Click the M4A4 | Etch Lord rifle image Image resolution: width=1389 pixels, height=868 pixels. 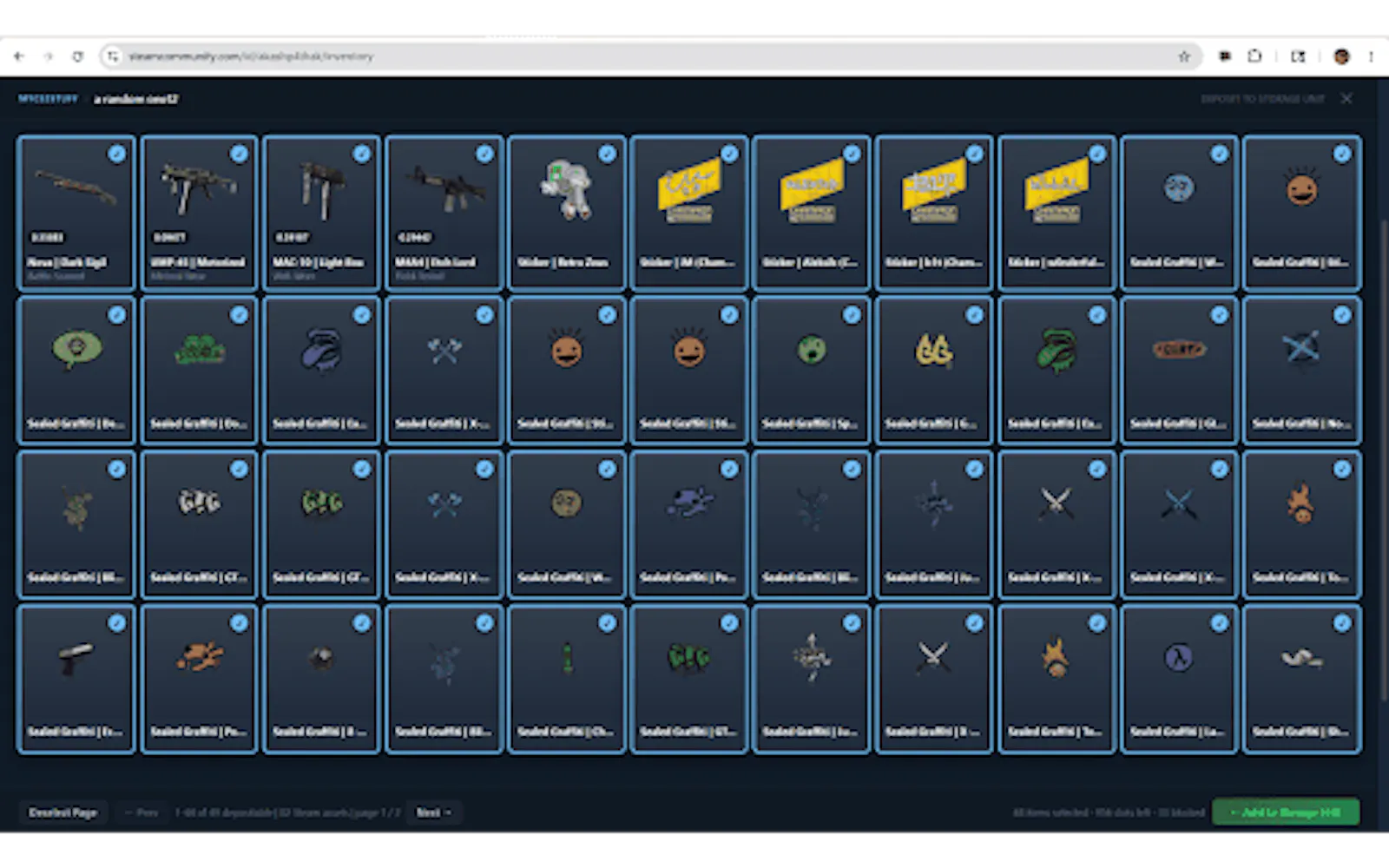pyautogui.click(x=444, y=188)
